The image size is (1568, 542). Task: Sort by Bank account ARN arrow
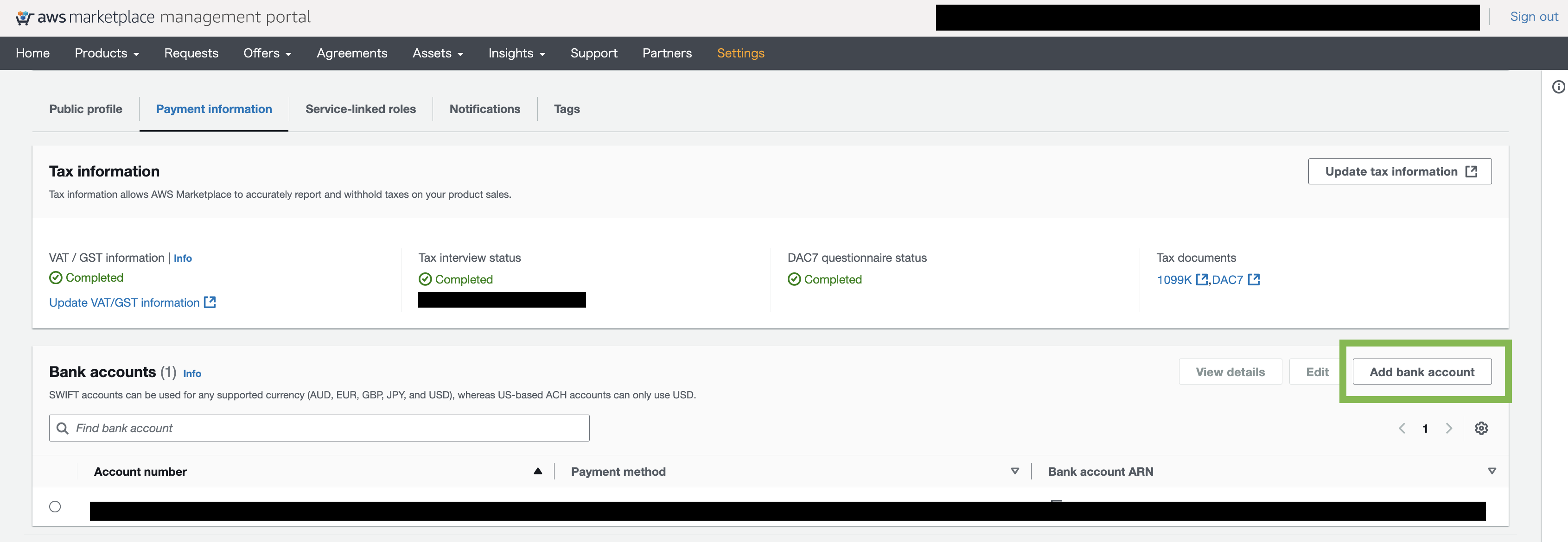(x=1492, y=471)
